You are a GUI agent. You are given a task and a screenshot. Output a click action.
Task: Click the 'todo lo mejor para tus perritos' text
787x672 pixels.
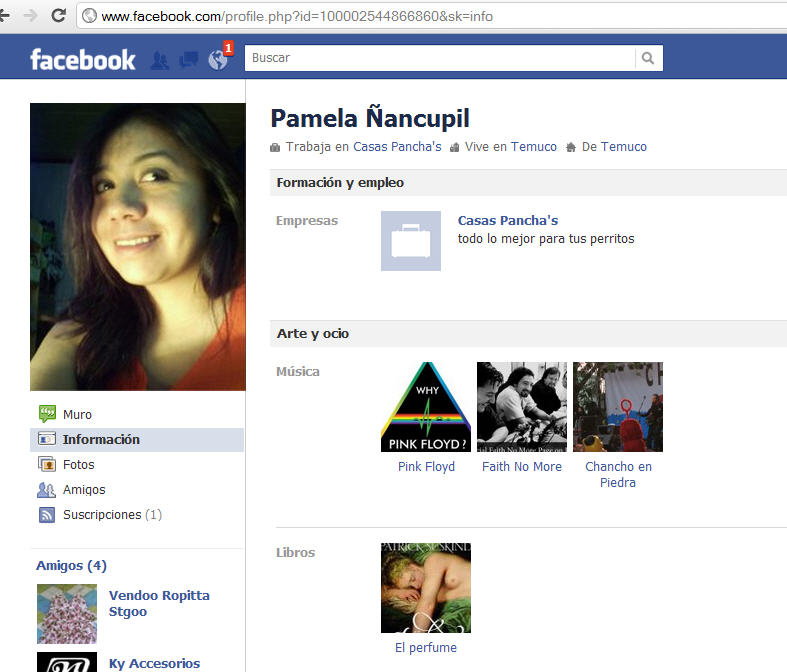(546, 239)
